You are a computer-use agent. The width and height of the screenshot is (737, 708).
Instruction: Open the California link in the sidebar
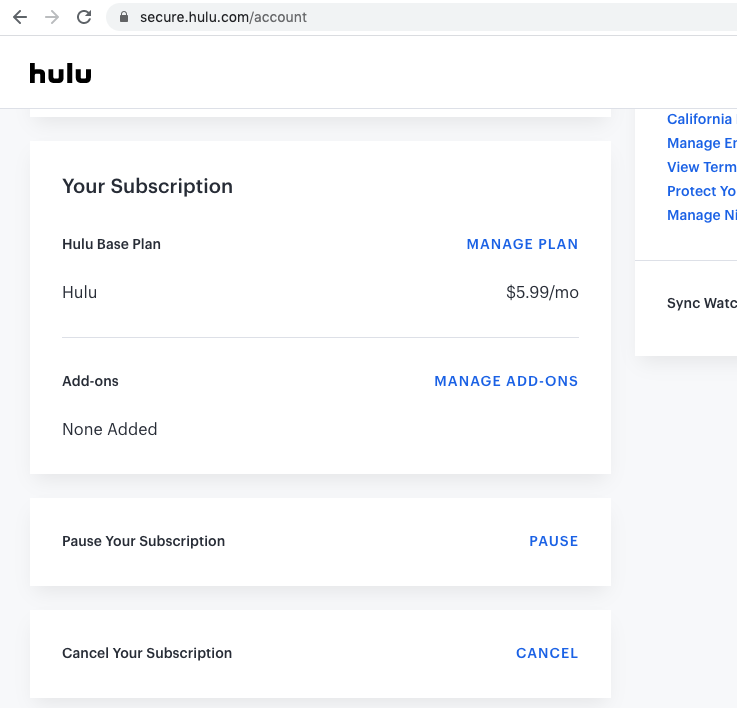click(x=700, y=119)
